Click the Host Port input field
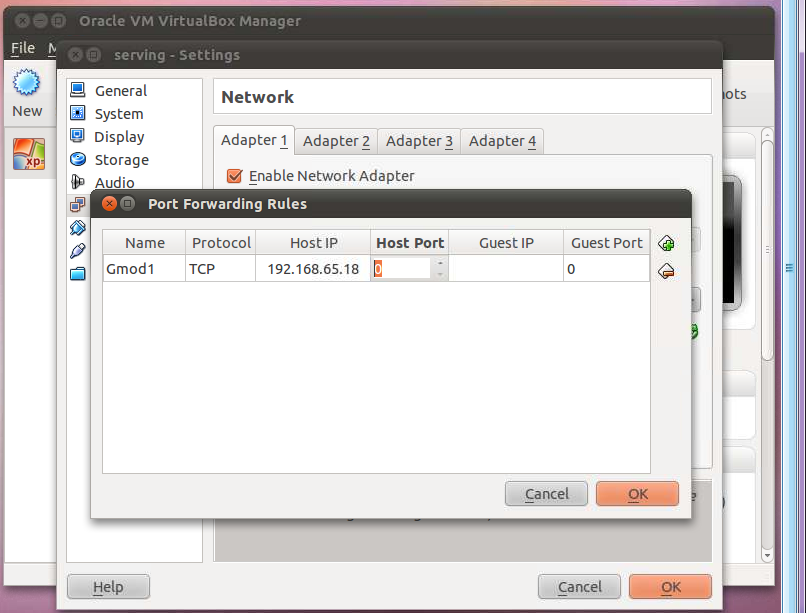The image size is (806, 613). click(401, 268)
